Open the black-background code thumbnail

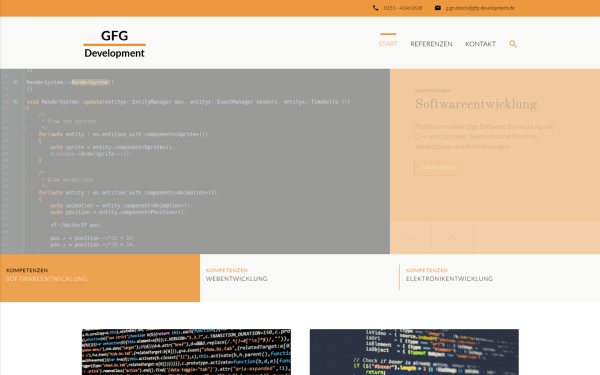[186, 352]
